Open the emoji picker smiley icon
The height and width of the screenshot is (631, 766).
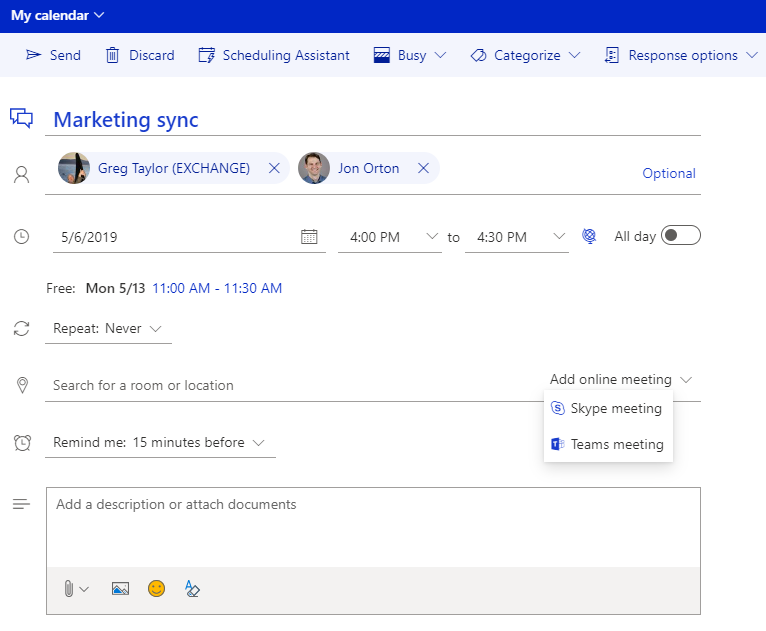[x=156, y=589]
